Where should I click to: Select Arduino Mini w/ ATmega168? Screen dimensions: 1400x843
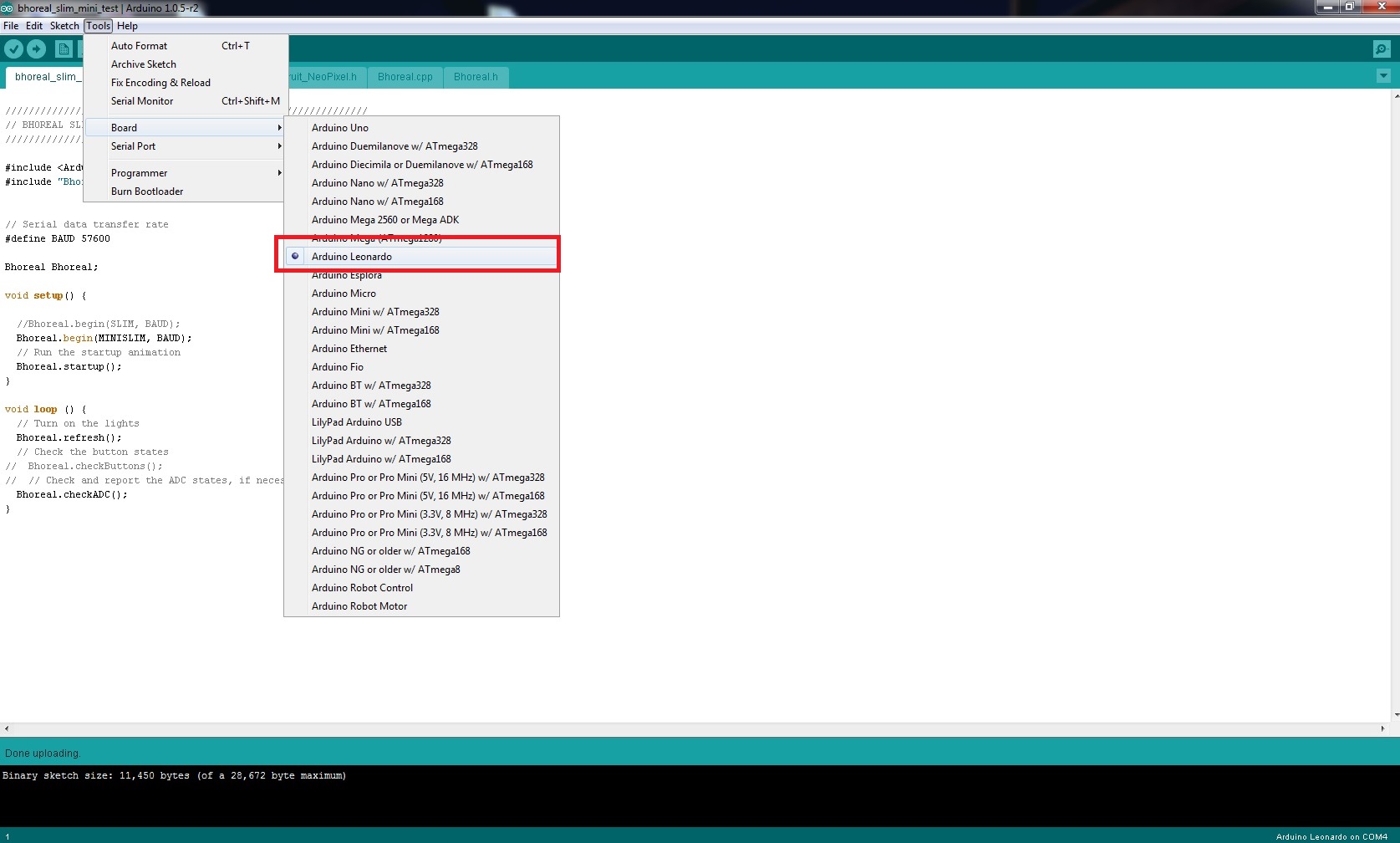pyautogui.click(x=422, y=330)
